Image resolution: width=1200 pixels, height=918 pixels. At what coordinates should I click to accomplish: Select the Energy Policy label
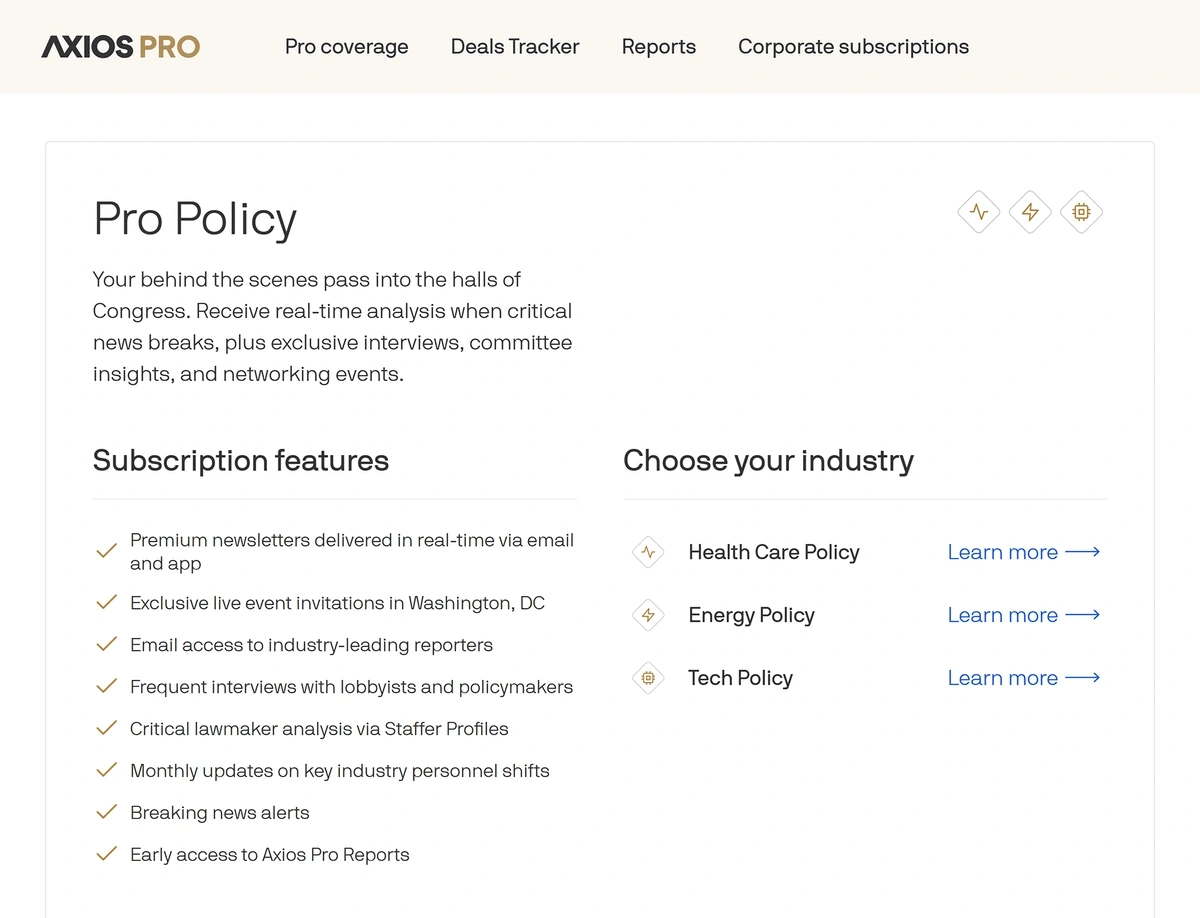752,615
